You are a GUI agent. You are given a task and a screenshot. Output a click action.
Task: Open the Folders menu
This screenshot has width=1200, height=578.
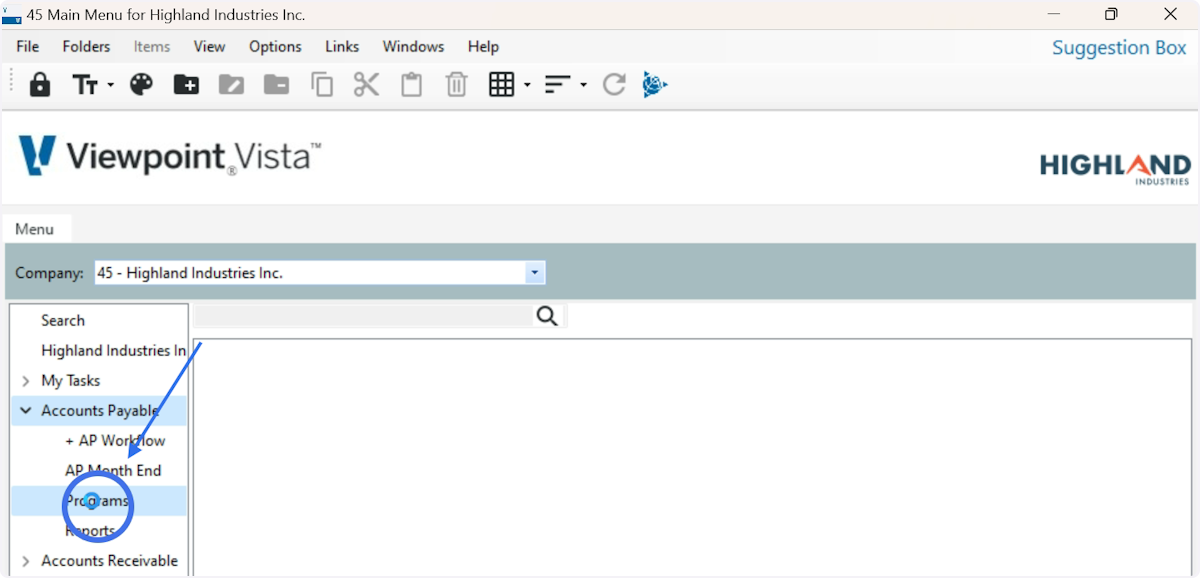coord(86,47)
